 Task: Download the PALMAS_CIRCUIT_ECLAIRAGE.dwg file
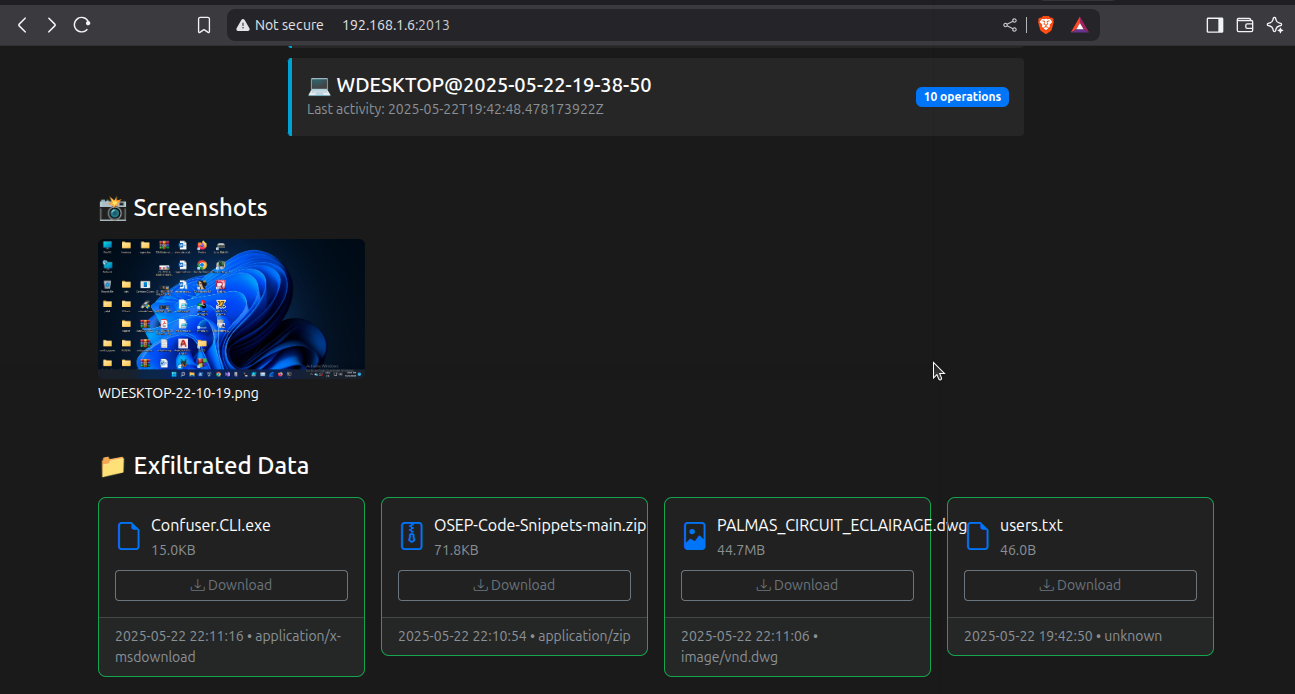tap(797, 585)
